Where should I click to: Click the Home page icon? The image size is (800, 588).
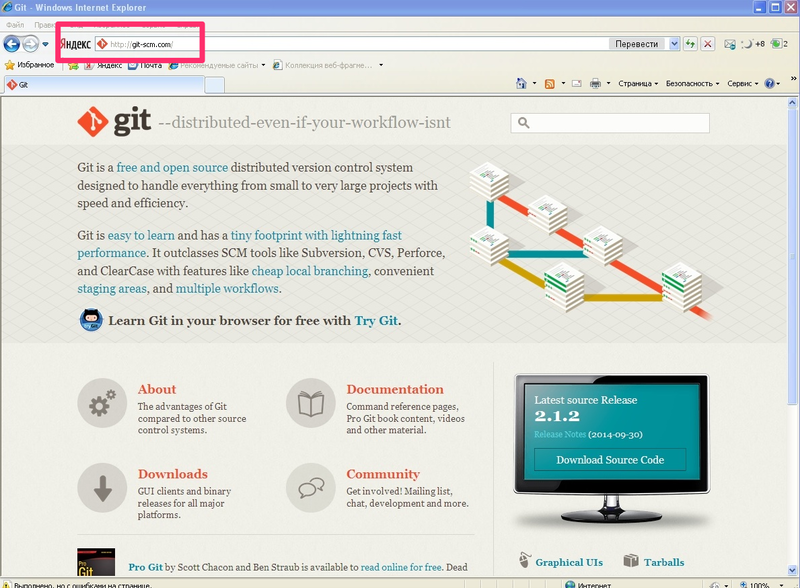[x=521, y=83]
